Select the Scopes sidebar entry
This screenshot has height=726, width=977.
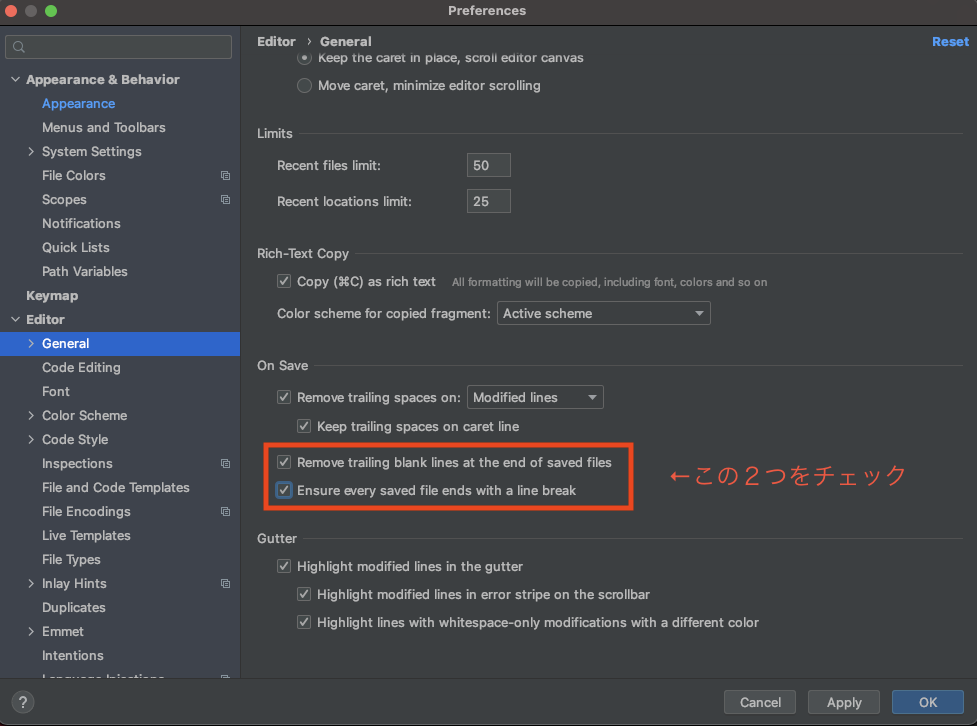click(x=64, y=199)
